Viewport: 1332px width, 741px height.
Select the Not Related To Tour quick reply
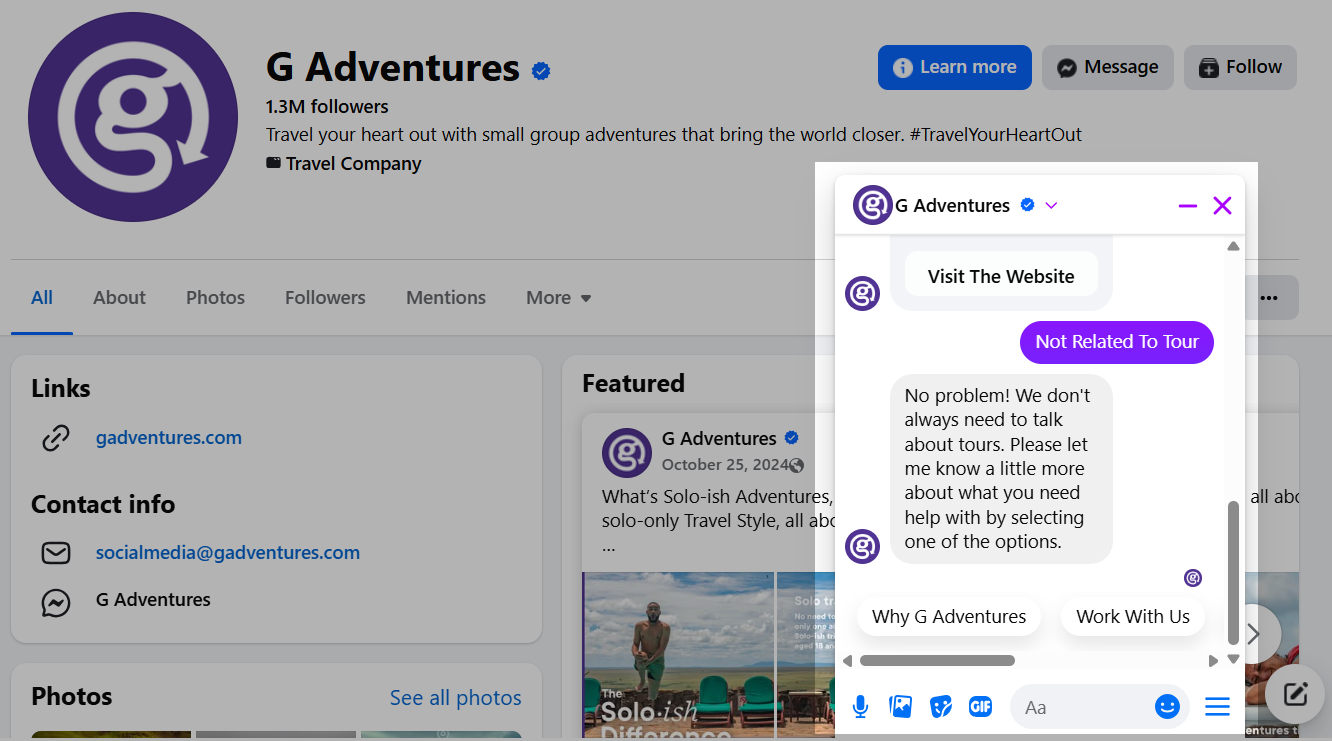(1116, 342)
